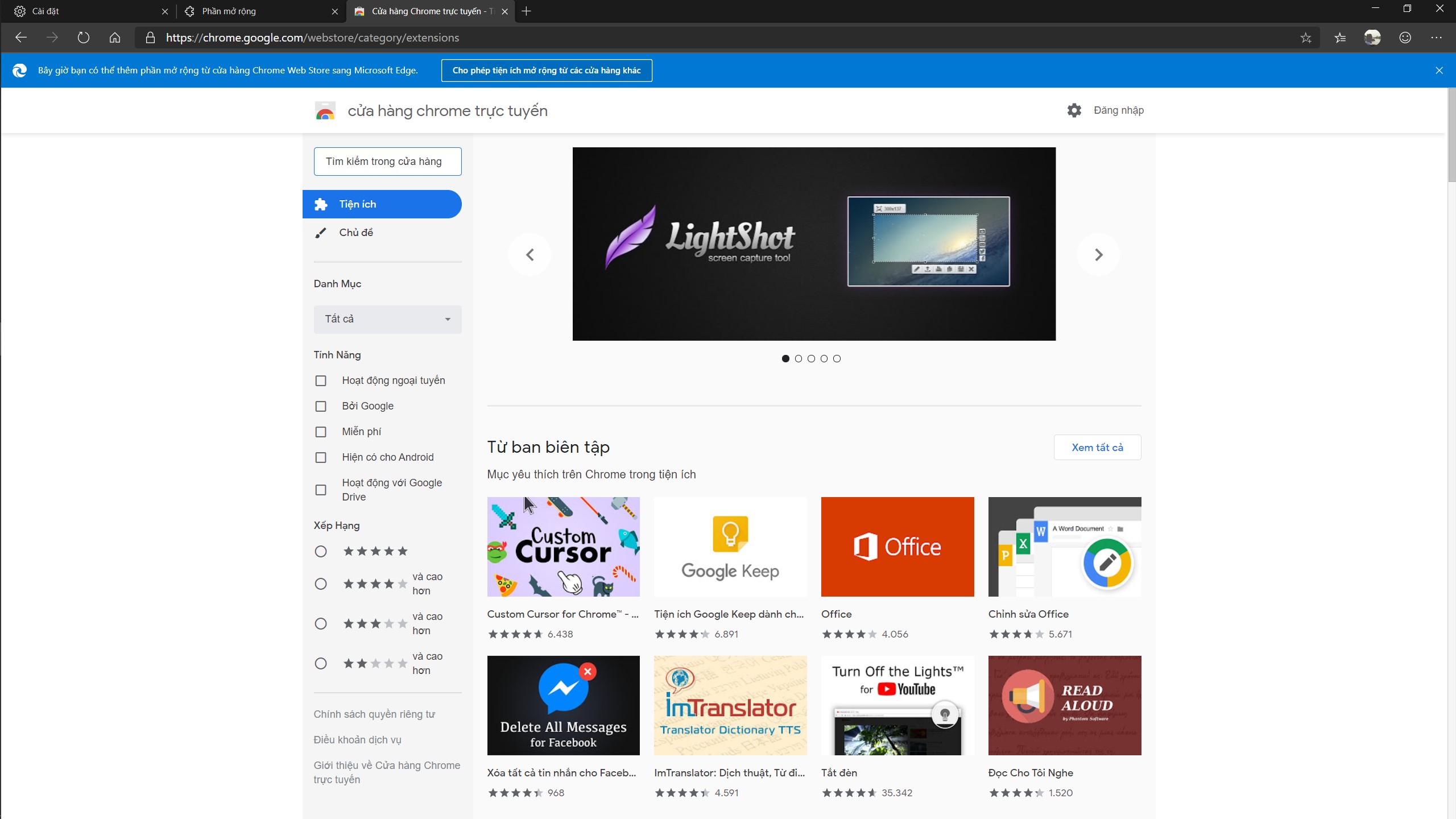Viewport: 1456px width, 819px height.
Task: Open Chỉnh sửa Office extension card
Action: [x=1065, y=547]
